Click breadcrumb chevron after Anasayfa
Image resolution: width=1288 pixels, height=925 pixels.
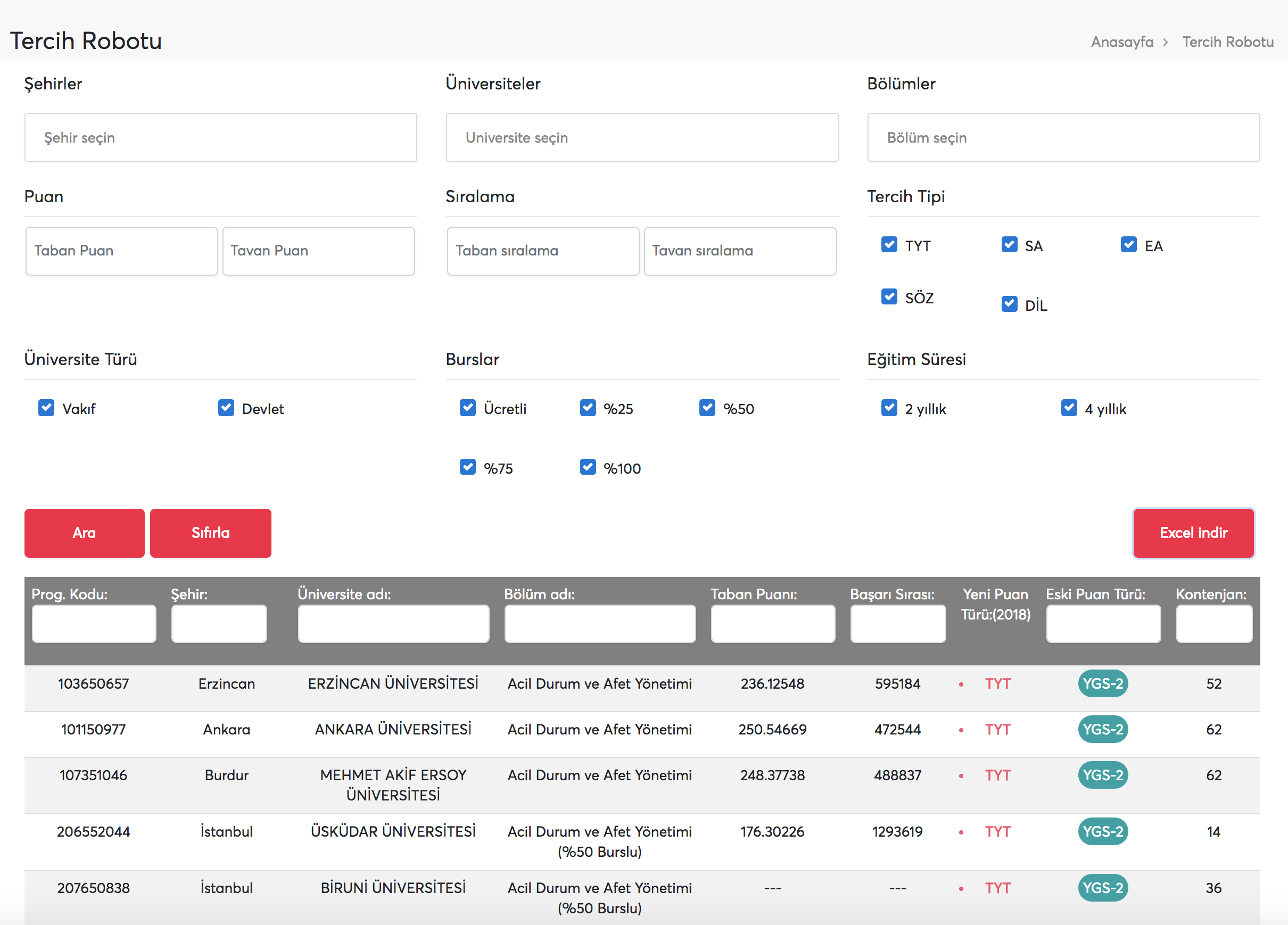point(1166,43)
